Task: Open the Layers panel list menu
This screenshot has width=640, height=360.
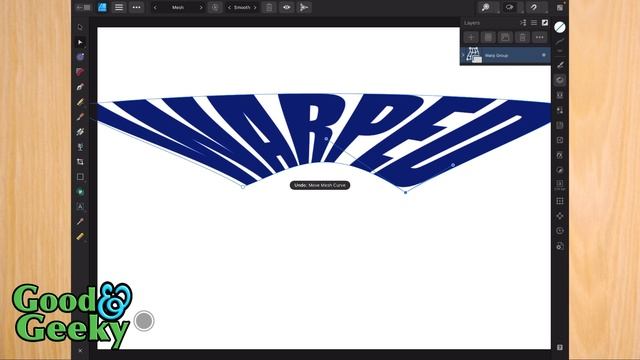Action: click(x=534, y=23)
